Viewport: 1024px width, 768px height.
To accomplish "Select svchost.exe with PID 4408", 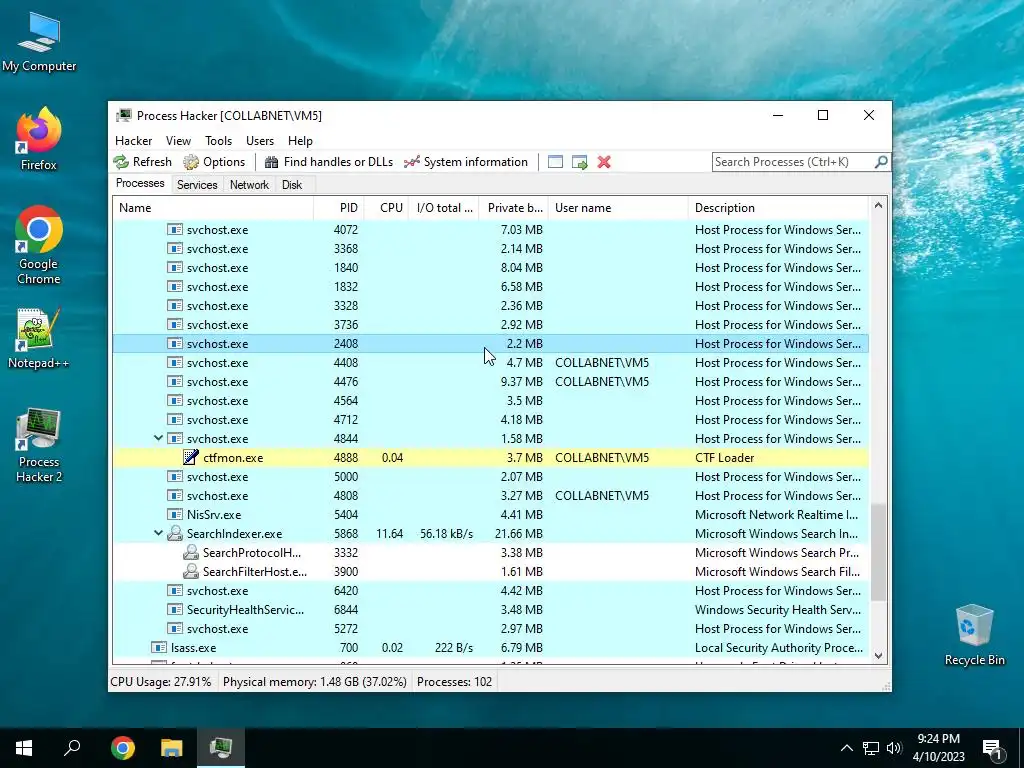I will pyautogui.click(x=490, y=362).
